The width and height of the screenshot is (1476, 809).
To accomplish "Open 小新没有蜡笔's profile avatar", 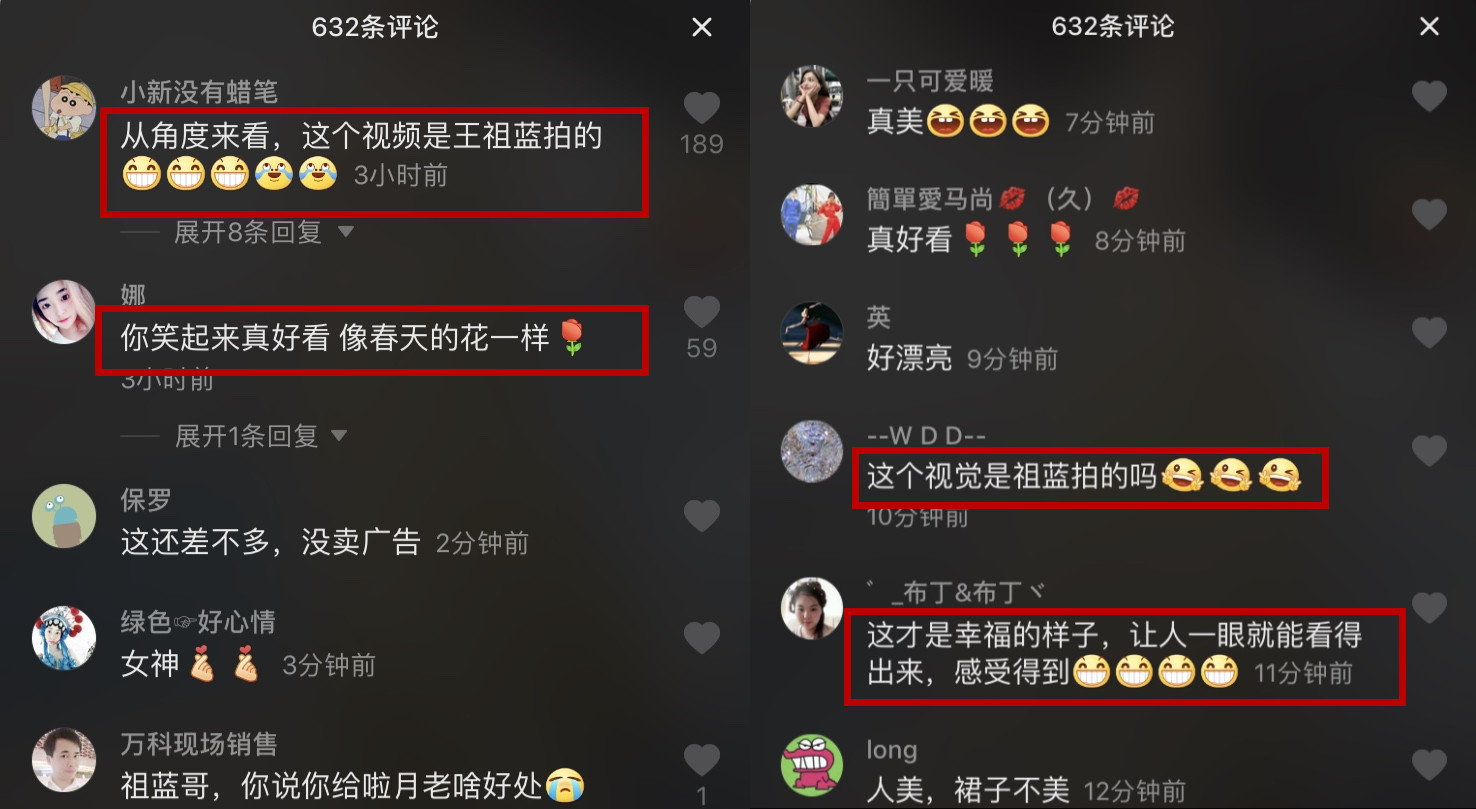I will point(64,108).
